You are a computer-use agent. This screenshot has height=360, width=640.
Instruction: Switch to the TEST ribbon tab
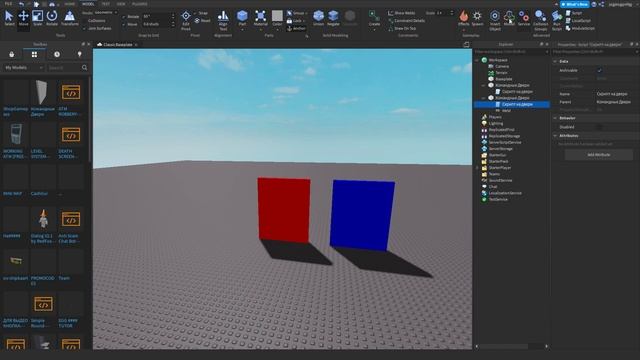pyautogui.click(x=106, y=4)
